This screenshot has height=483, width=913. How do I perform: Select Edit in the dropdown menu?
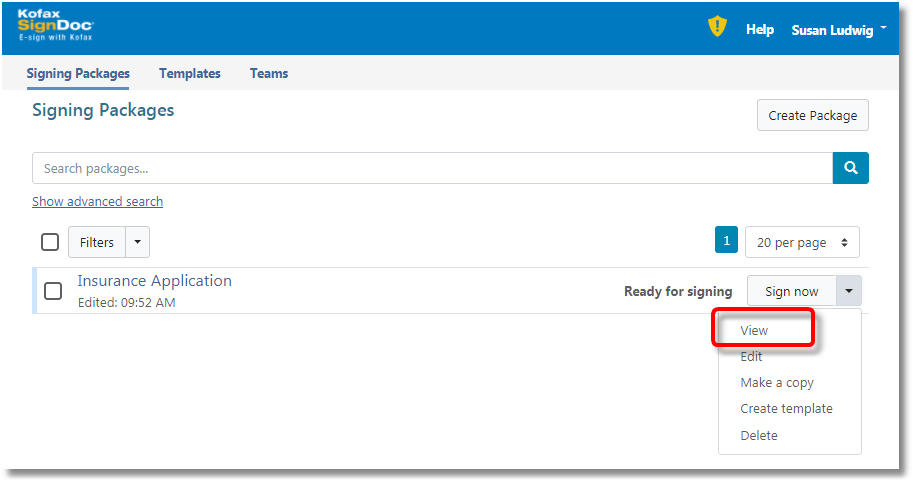[x=751, y=356]
